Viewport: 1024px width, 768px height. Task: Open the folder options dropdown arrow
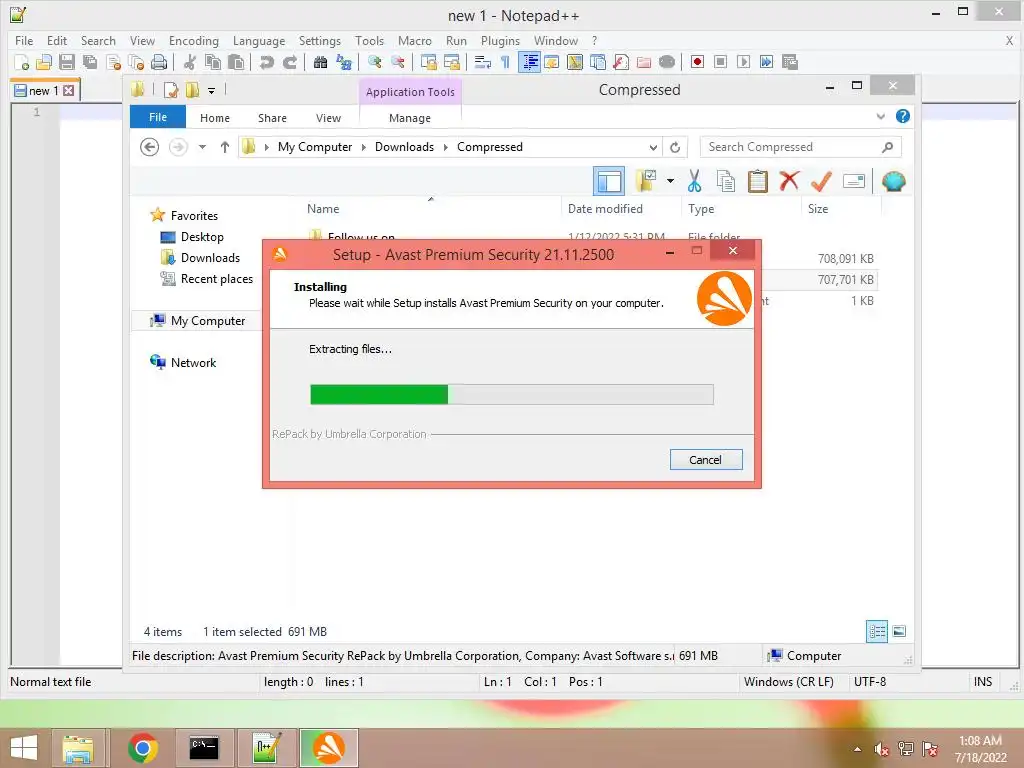(670, 181)
